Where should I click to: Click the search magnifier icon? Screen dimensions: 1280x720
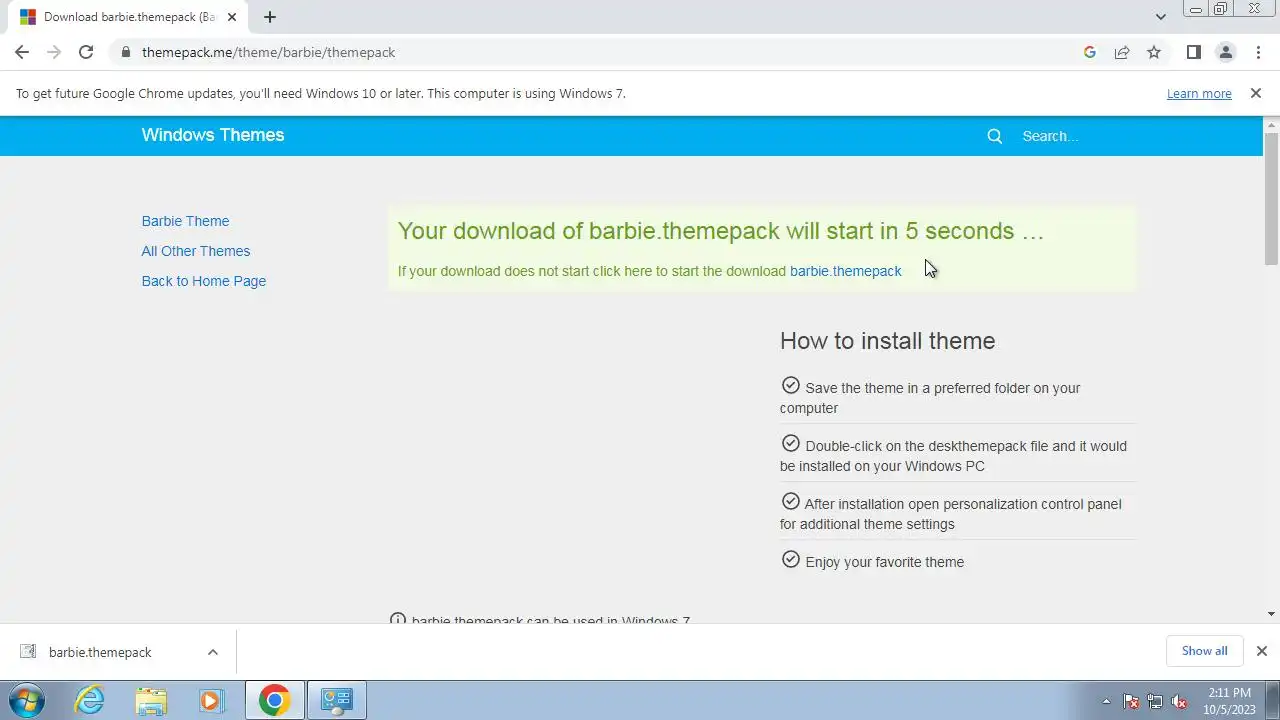click(x=995, y=136)
